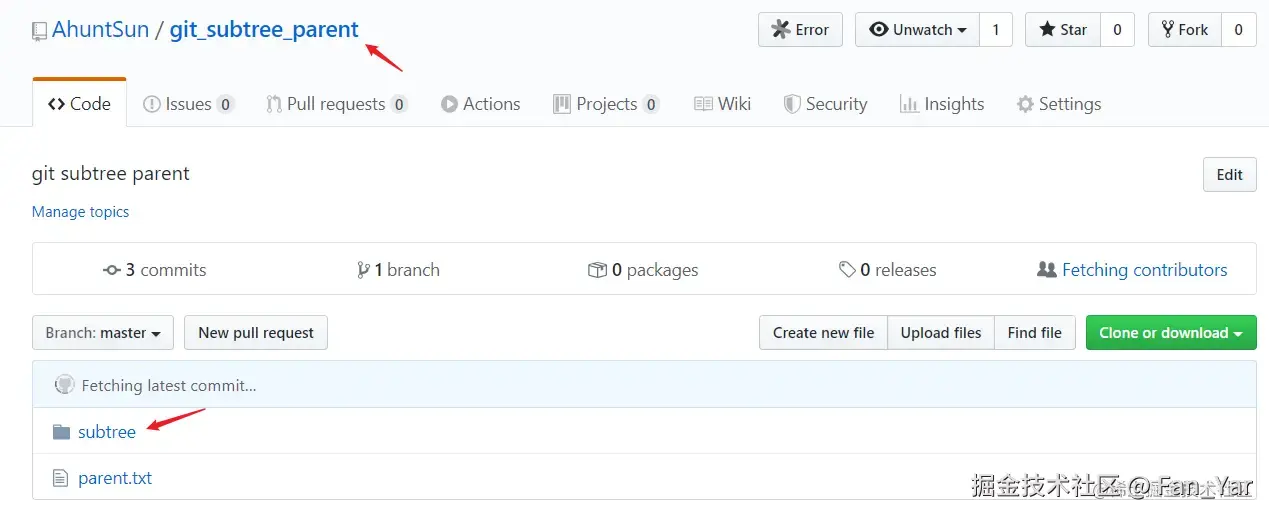
Task: Click the releases tag icon
Action: click(x=847, y=270)
